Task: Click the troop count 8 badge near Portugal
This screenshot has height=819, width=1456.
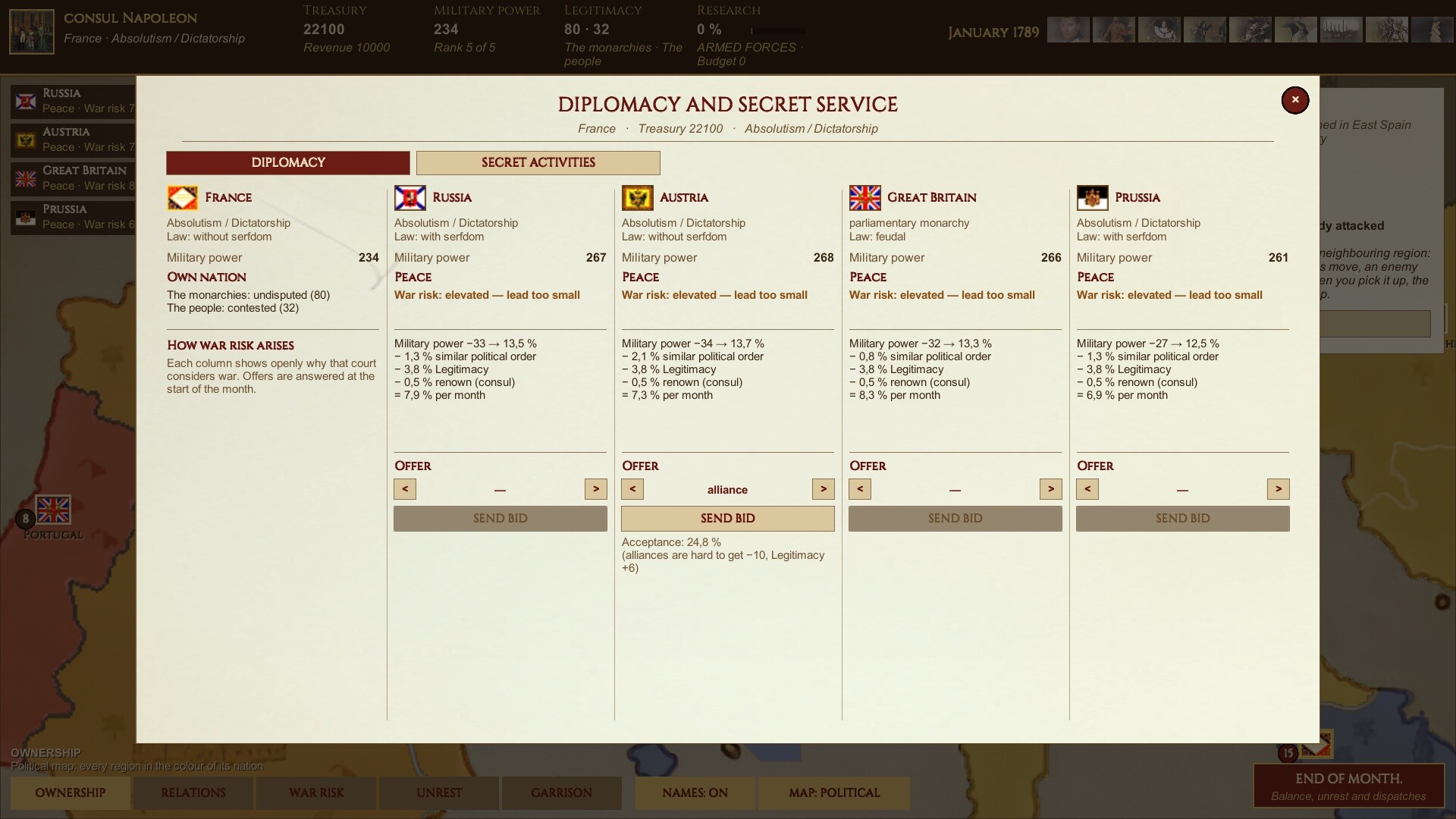Action: [25, 519]
